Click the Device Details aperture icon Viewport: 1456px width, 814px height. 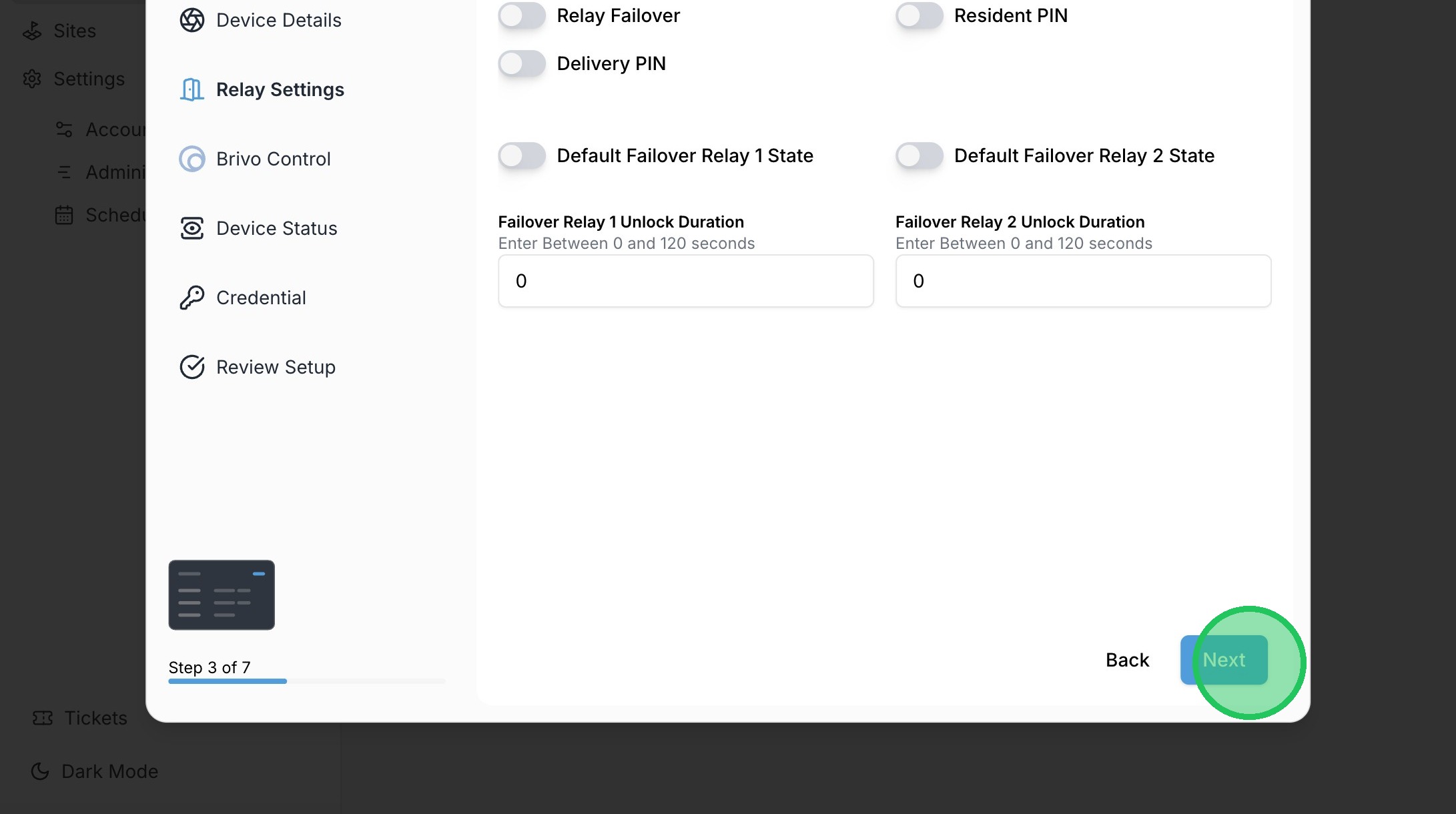(x=192, y=20)
